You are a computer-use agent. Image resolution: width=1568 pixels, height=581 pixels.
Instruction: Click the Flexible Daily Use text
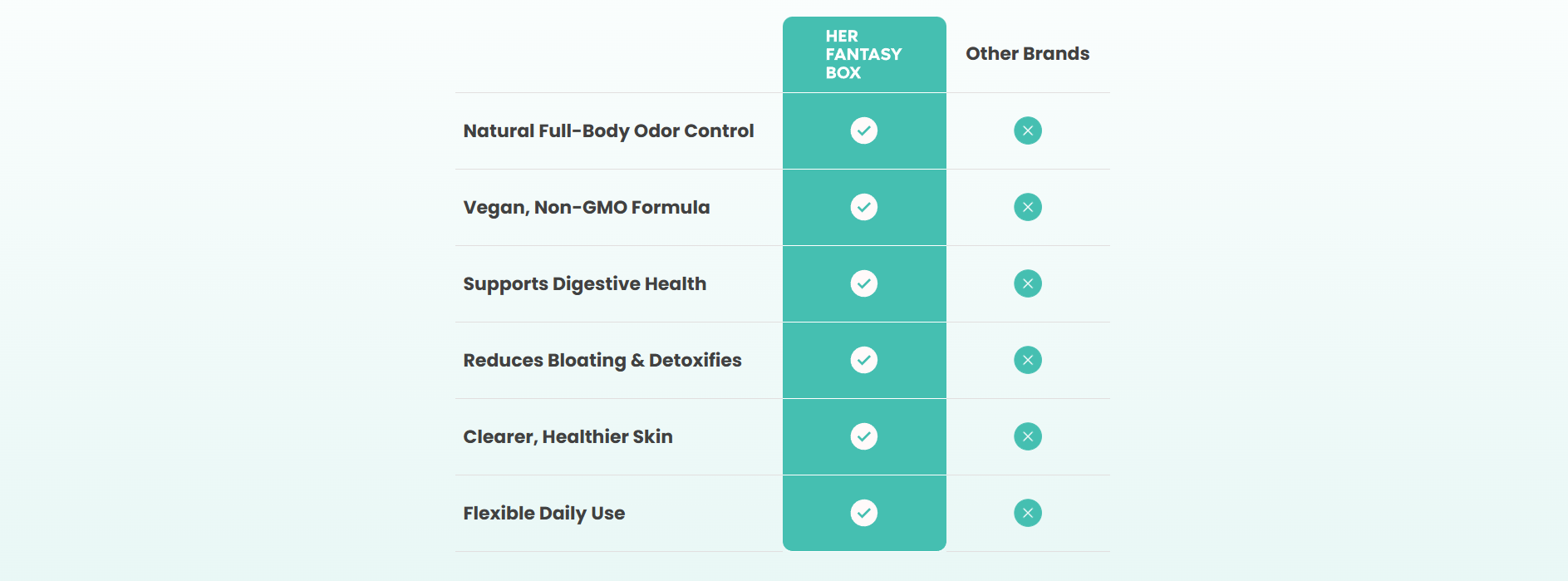(x=543, y=514)
